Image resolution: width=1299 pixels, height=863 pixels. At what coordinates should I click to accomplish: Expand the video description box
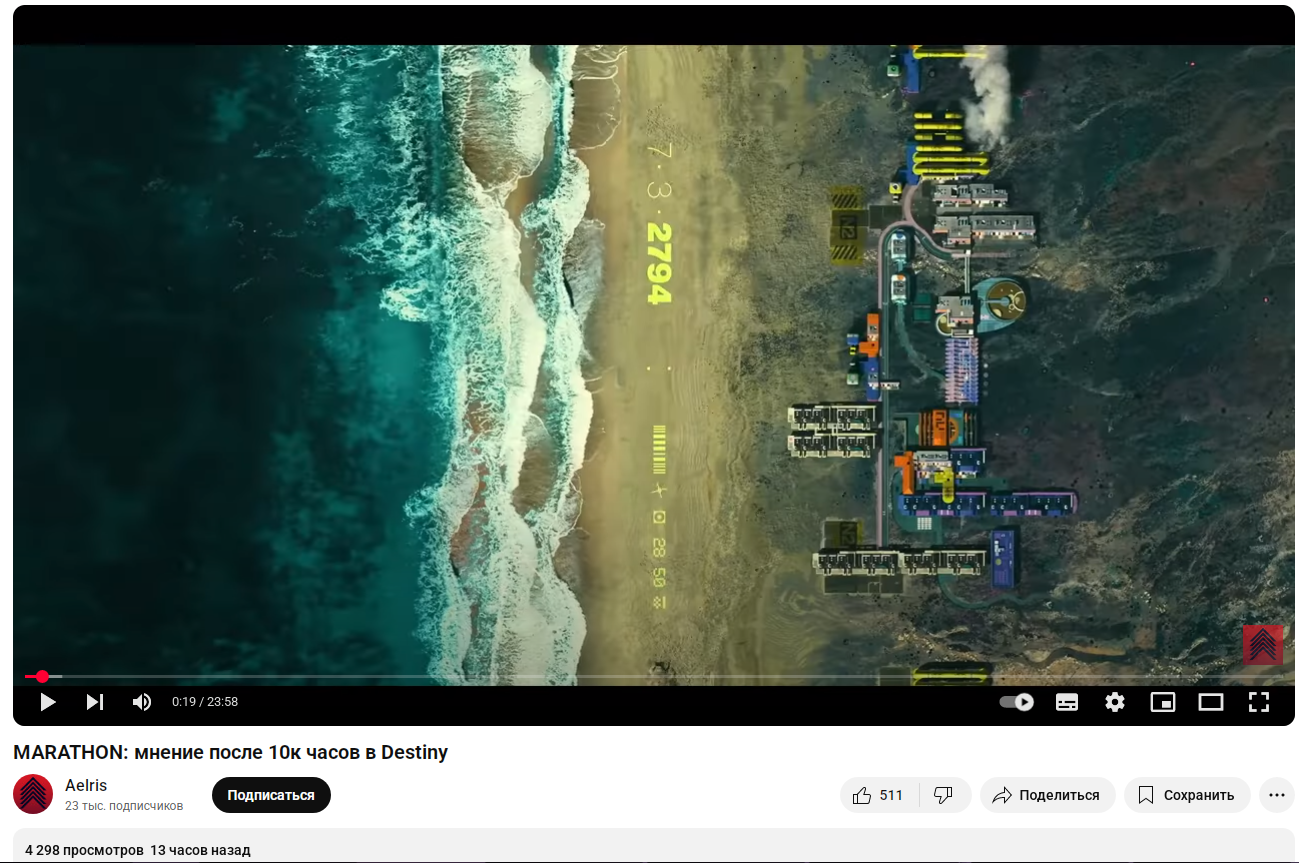(x=654, y=845)
